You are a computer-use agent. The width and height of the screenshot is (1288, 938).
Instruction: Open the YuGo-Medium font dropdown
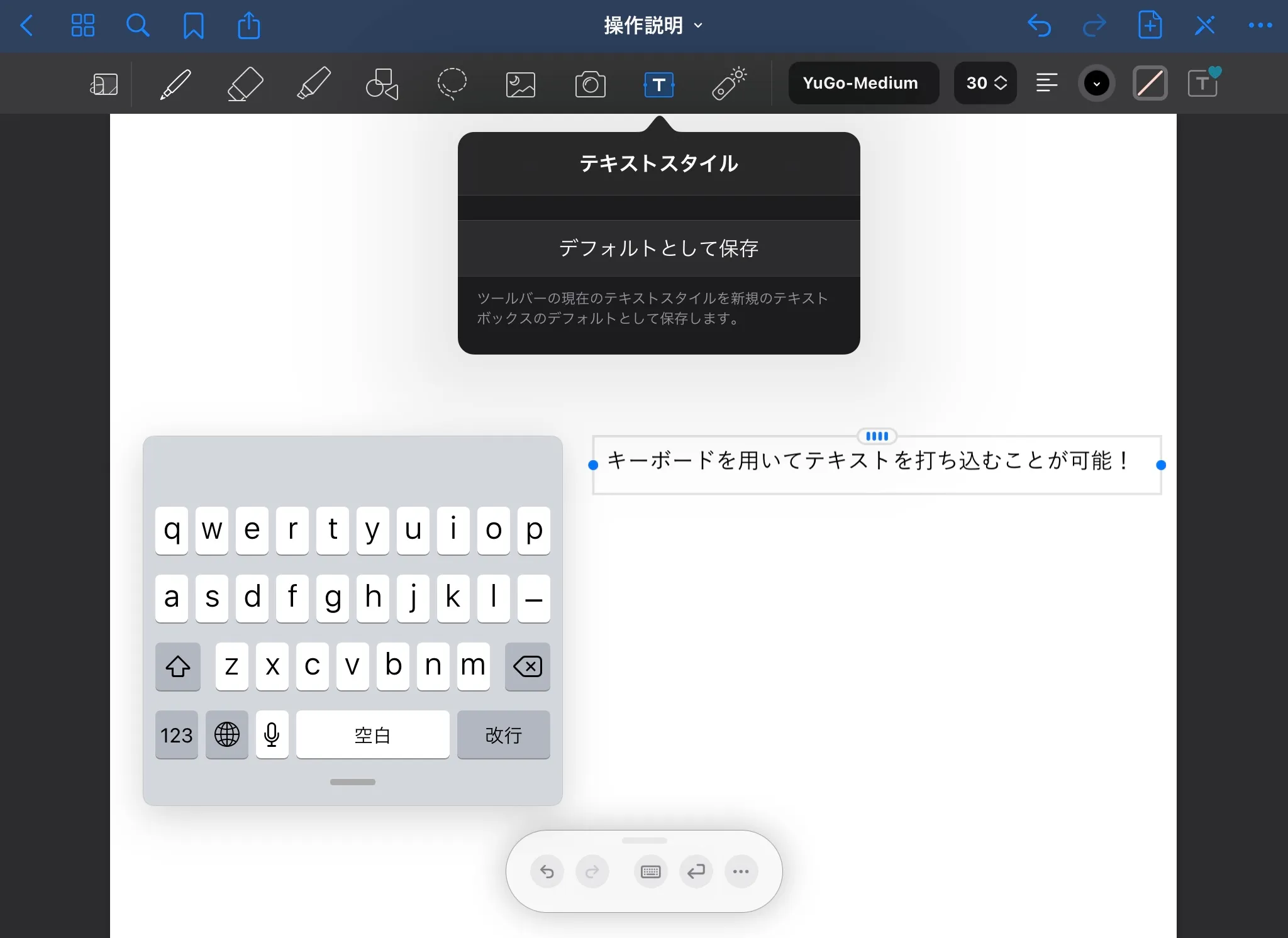tap(863, 83)
